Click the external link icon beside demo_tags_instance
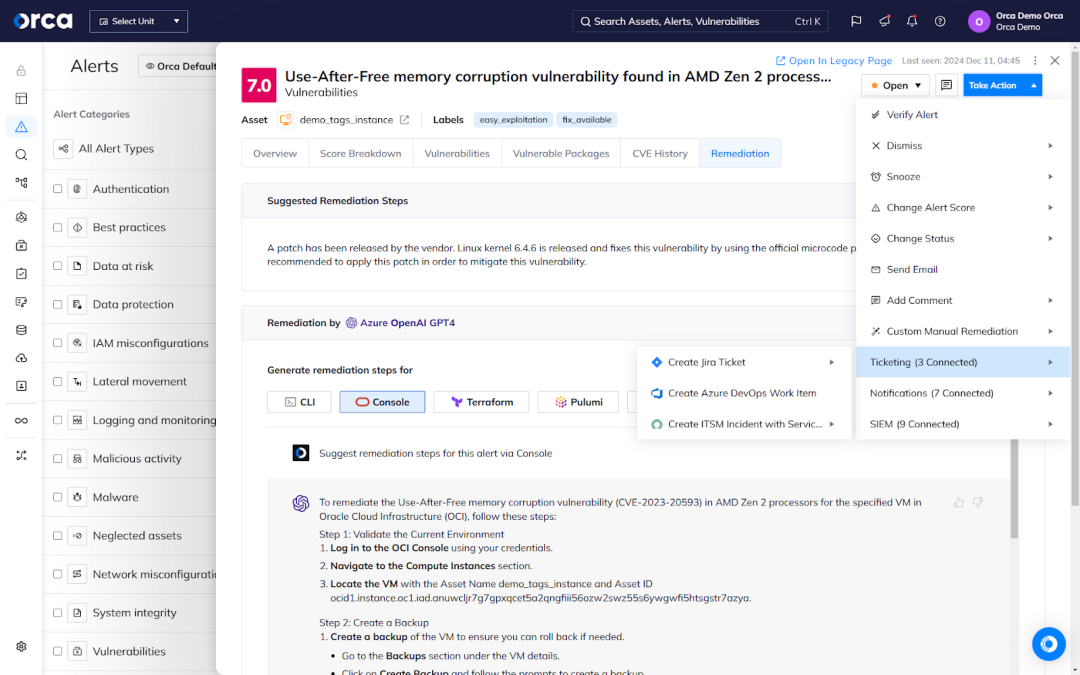Screen dimensions: 1080x675 (x=404, y=120)
